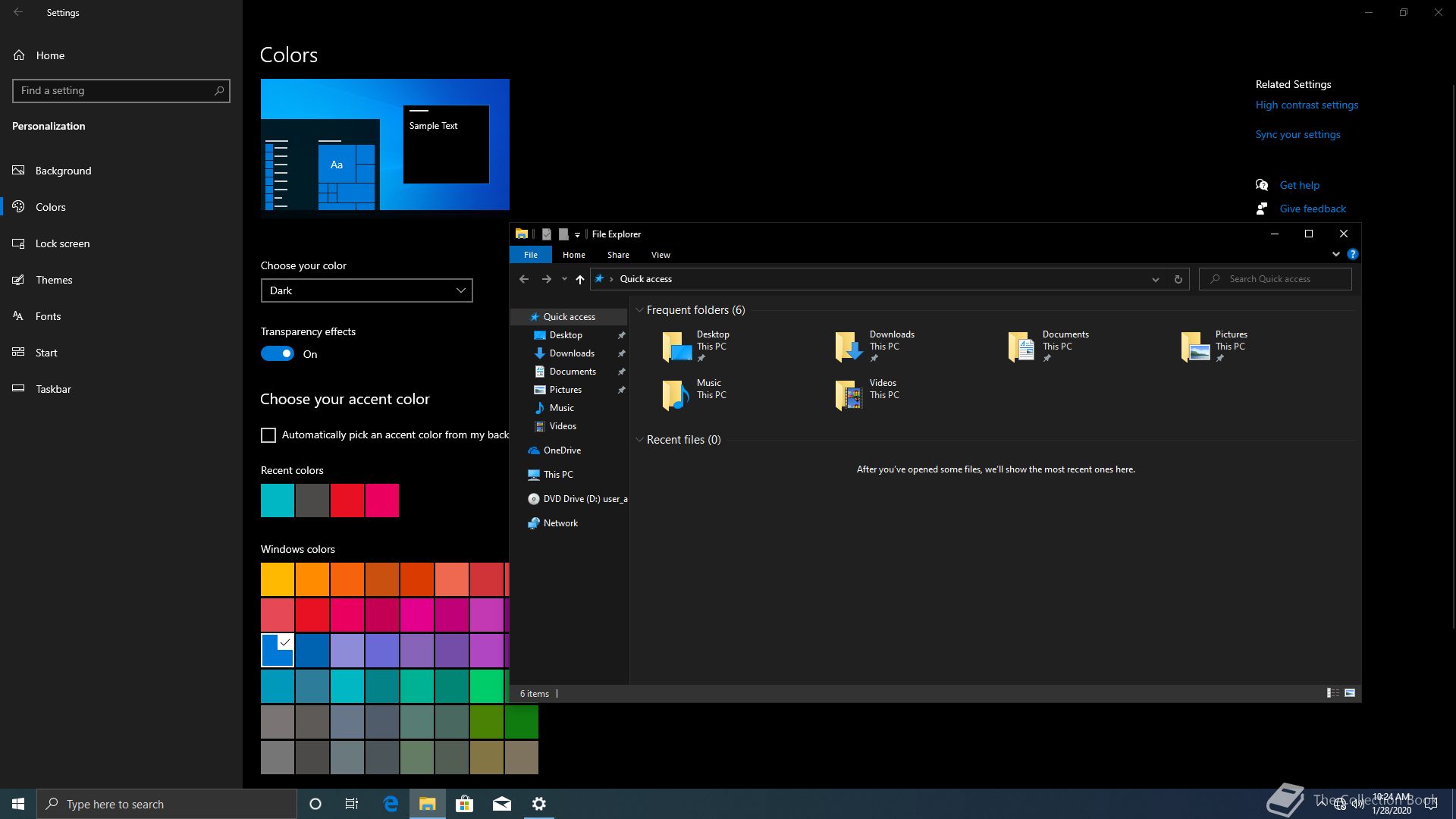1456x819 pixels.
Task: Open the File tab in File Explorer
Action: [x=531, y=255]
